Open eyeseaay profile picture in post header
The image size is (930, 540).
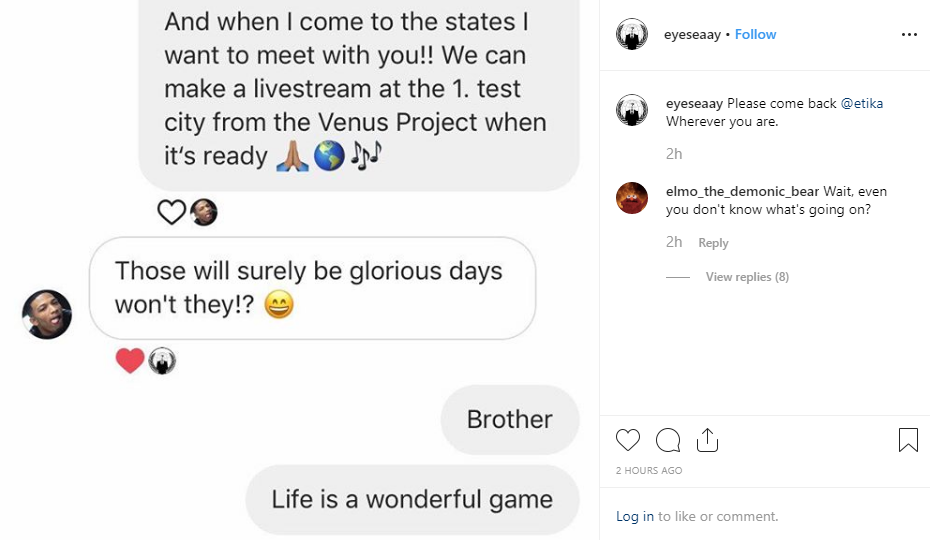pos(632,34)
